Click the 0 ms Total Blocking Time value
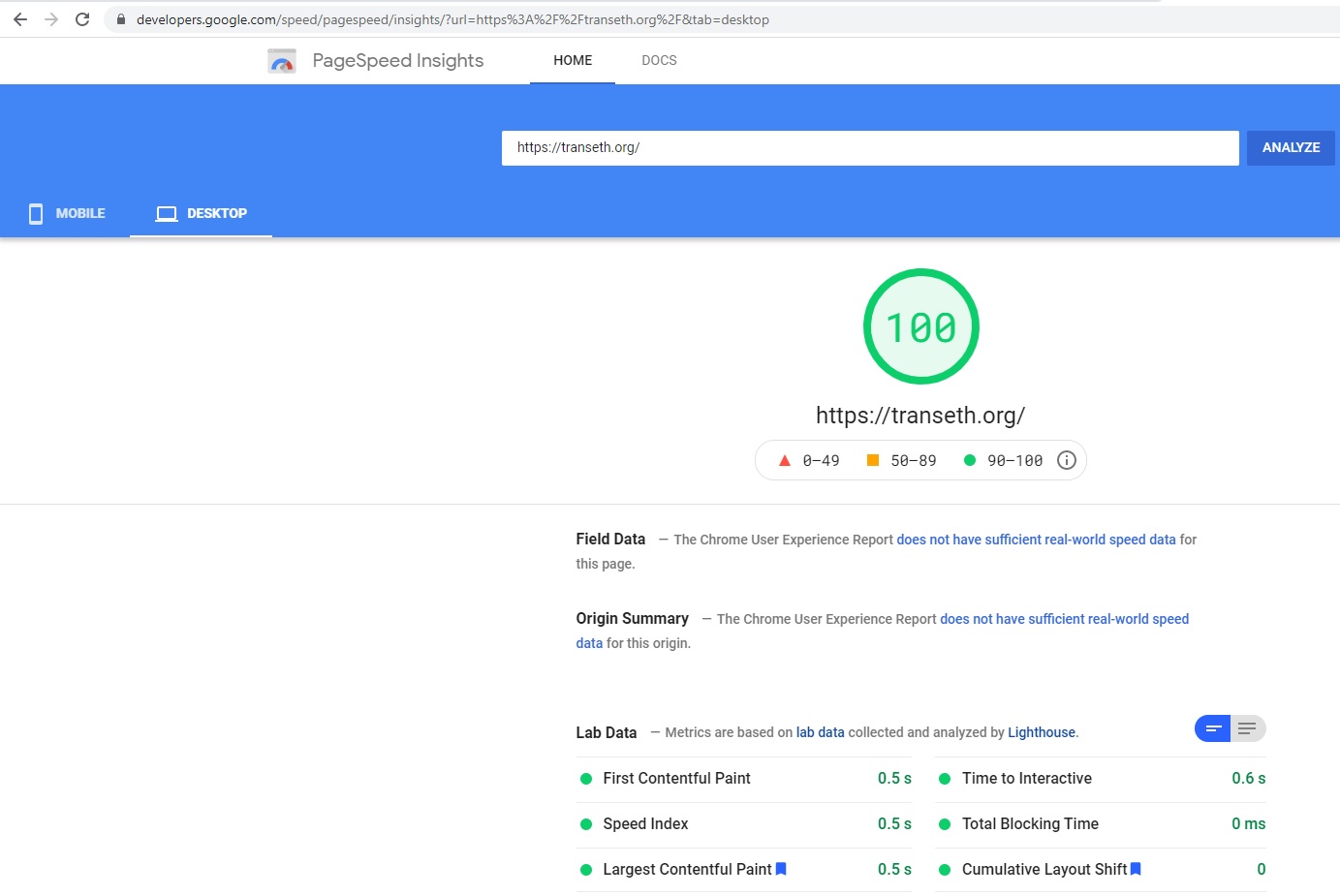The height and width of the screenshot is (896, 1340). tap(1248, 823)
